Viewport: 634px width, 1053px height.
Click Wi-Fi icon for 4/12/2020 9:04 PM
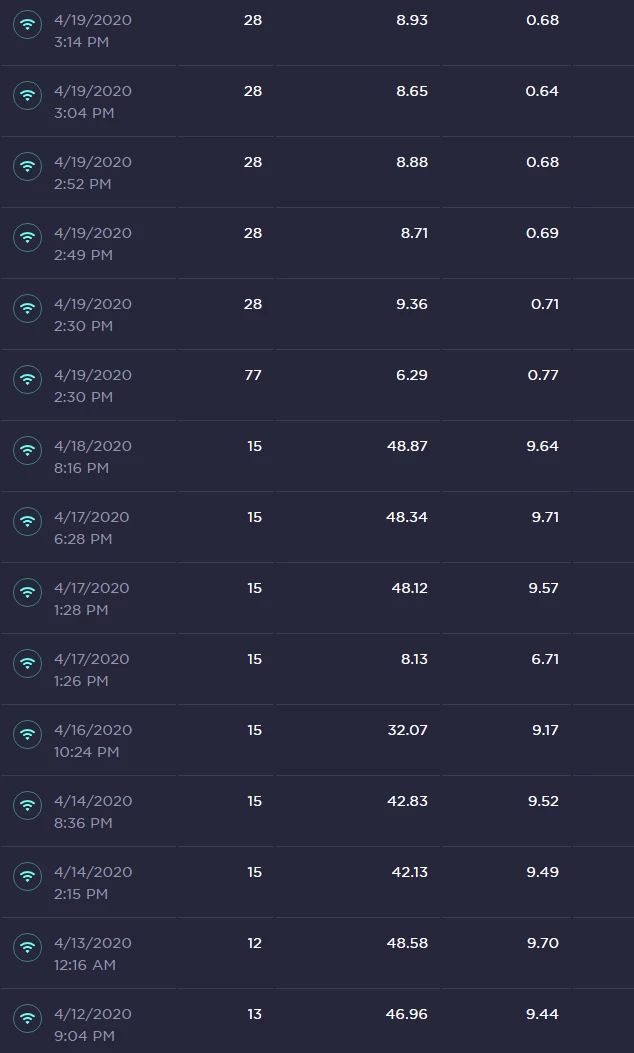click(x=28, y=1018)
